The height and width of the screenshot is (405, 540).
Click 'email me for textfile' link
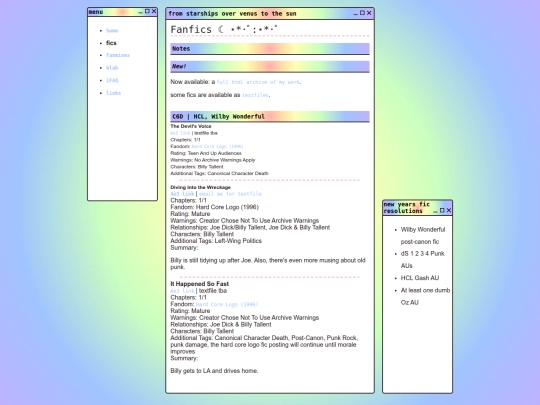230,194
